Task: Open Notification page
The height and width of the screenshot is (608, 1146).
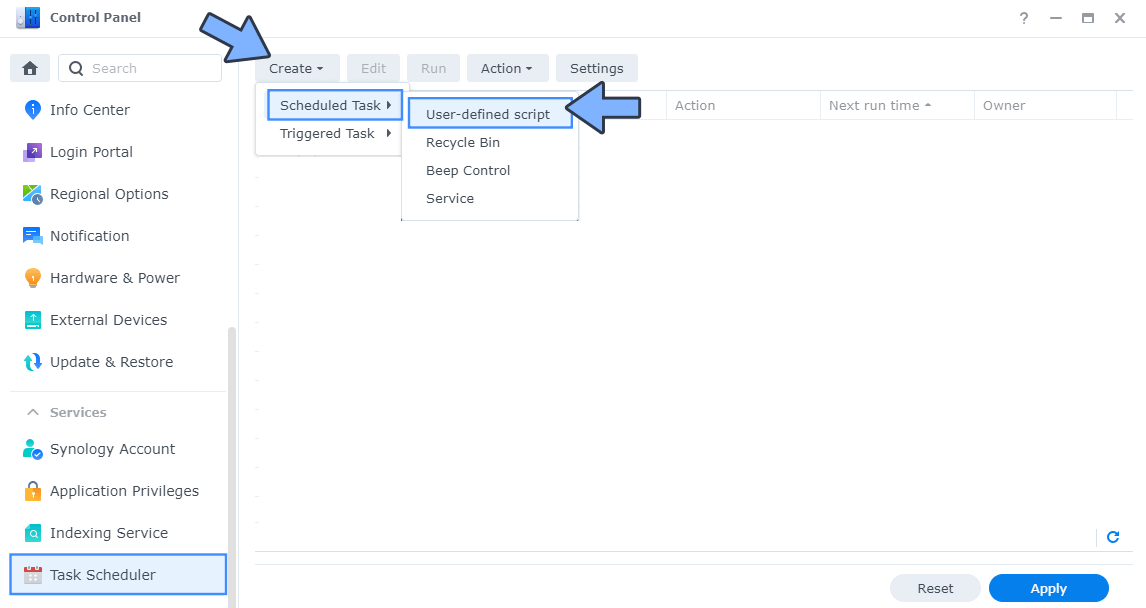Action: [89, 236]
